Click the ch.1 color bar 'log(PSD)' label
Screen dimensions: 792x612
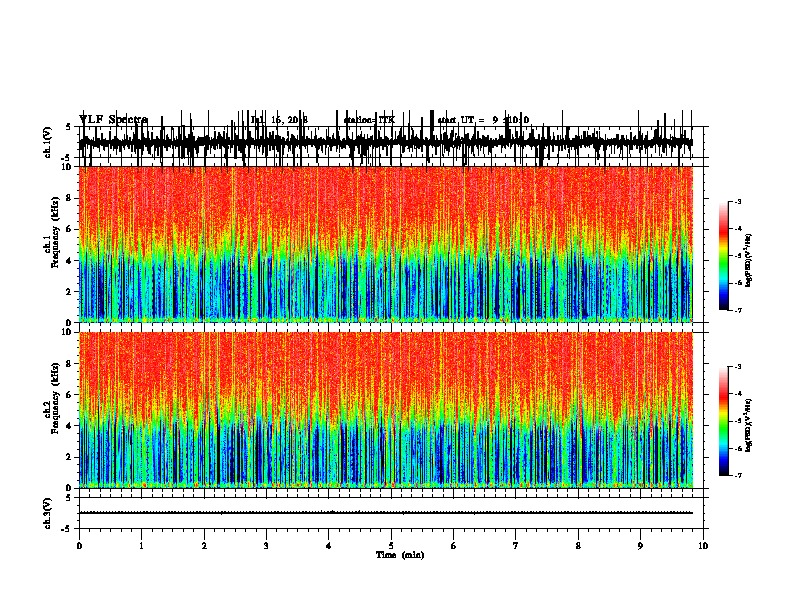[749, 261]
